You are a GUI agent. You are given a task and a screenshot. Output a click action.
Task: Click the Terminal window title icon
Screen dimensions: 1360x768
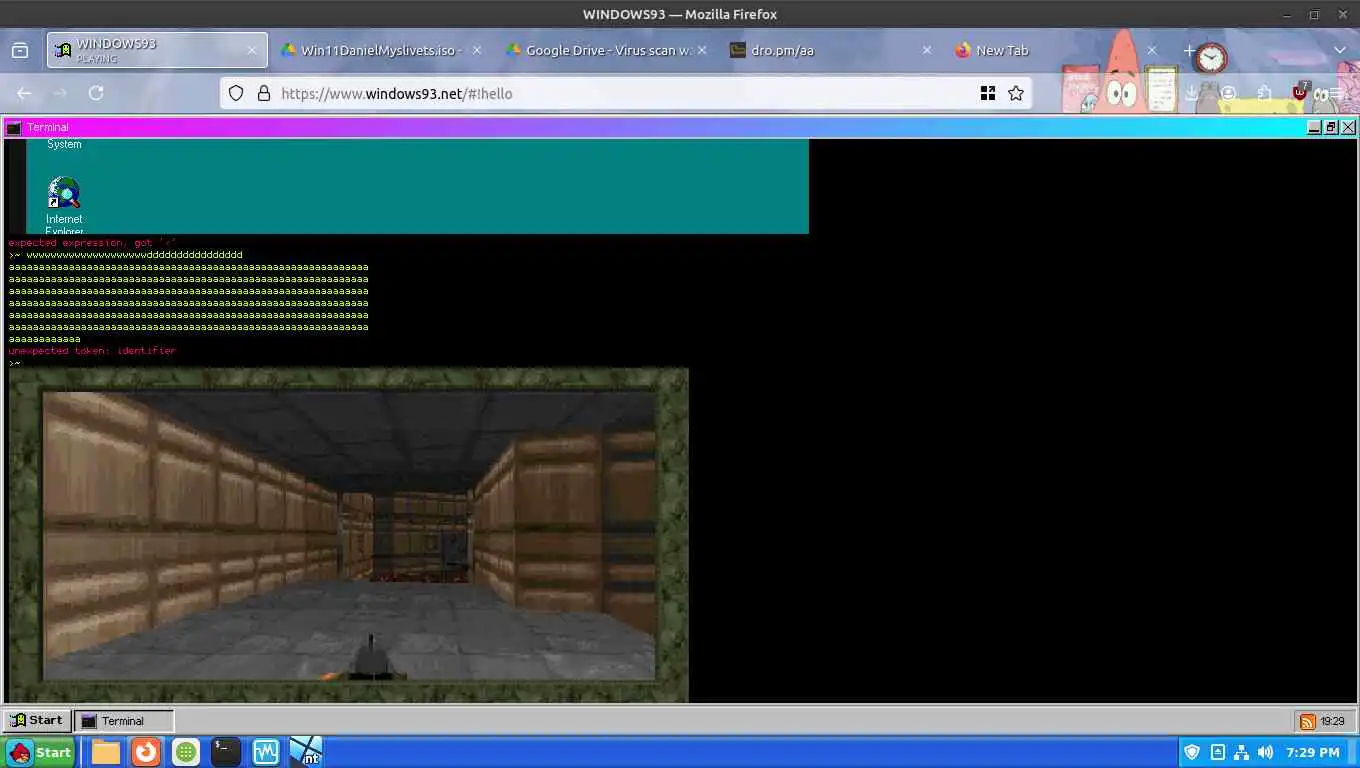tap(13, 127)
